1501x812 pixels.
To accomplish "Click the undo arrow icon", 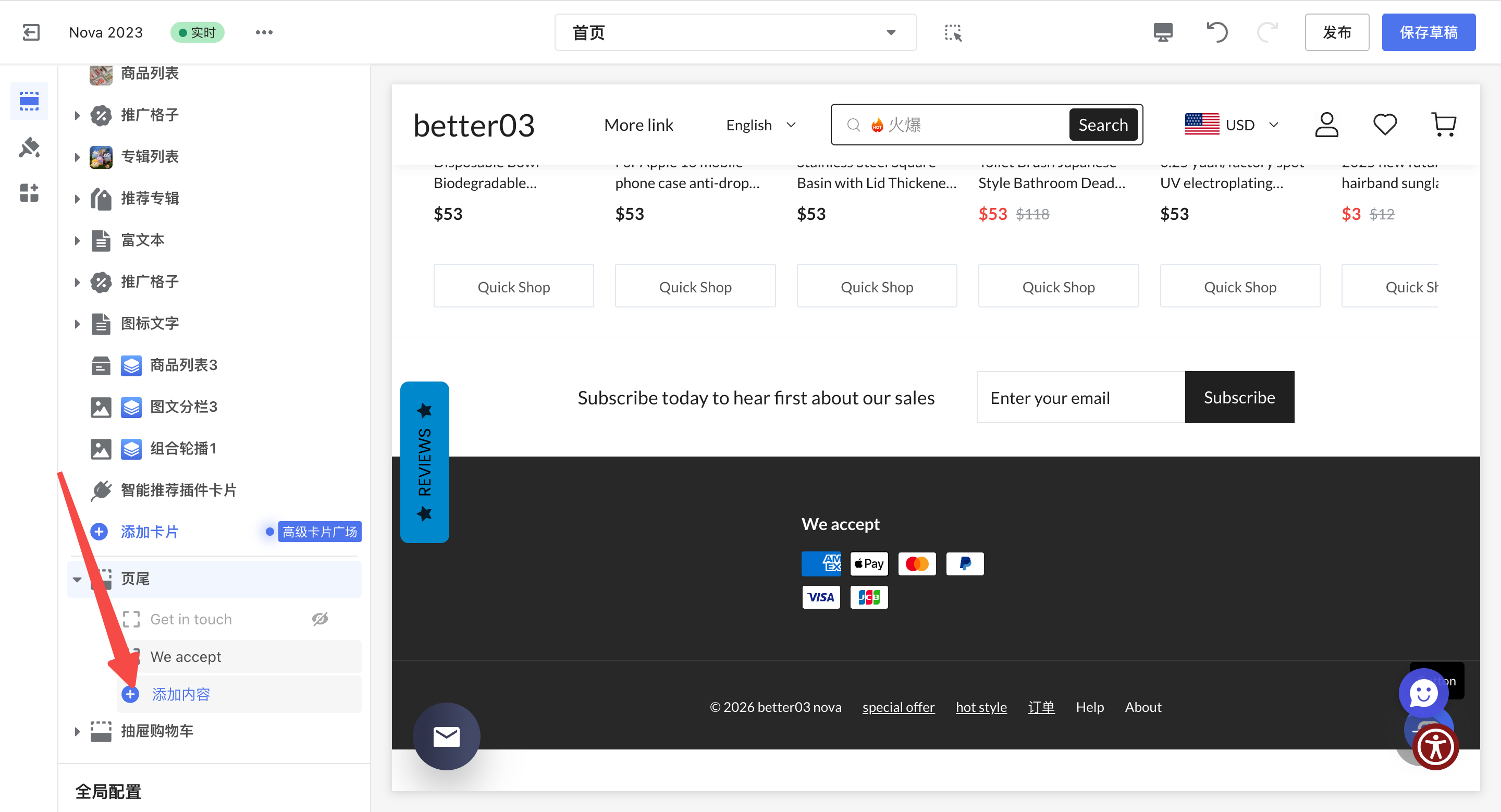I will pos(1216,32).
